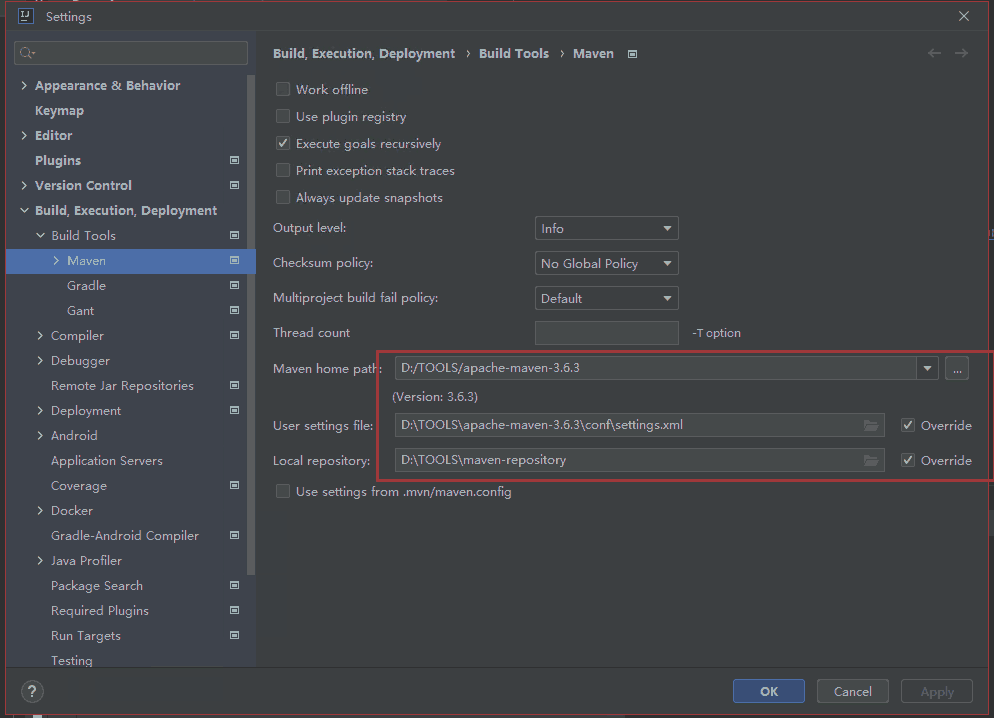Select Java Profiler settings page
This screenshot has height=718, width=994.
pyautogui.click(x=86, y=561)
